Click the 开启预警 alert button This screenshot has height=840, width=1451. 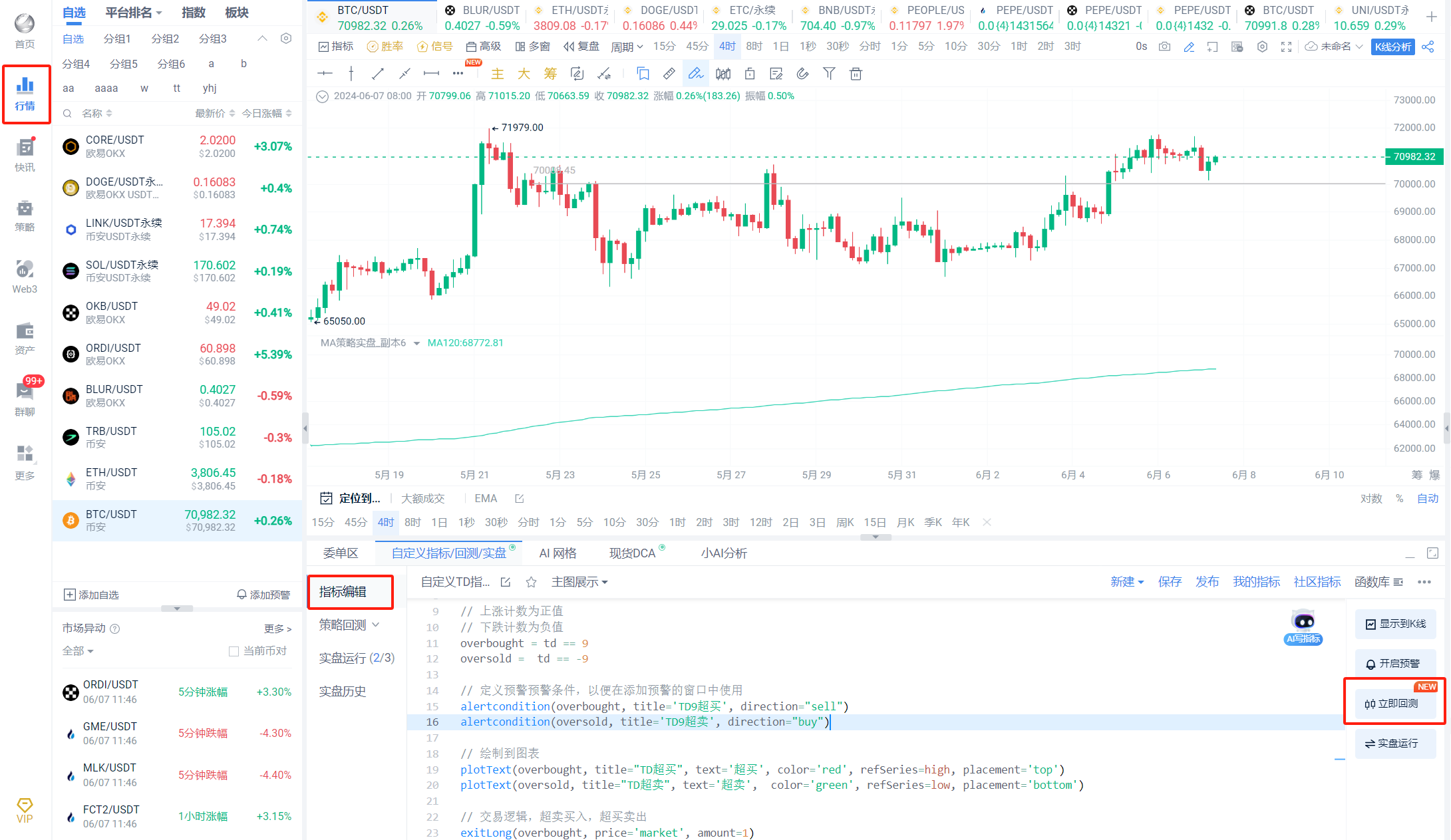pos(1396,664)
